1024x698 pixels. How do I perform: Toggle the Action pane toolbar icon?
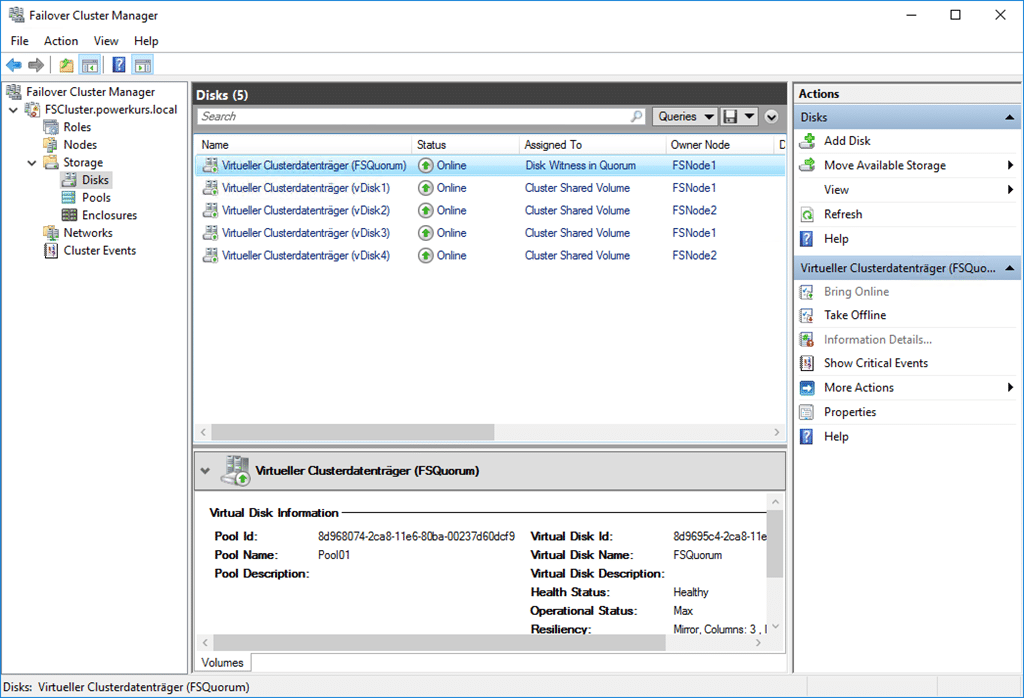pos(142,65)
